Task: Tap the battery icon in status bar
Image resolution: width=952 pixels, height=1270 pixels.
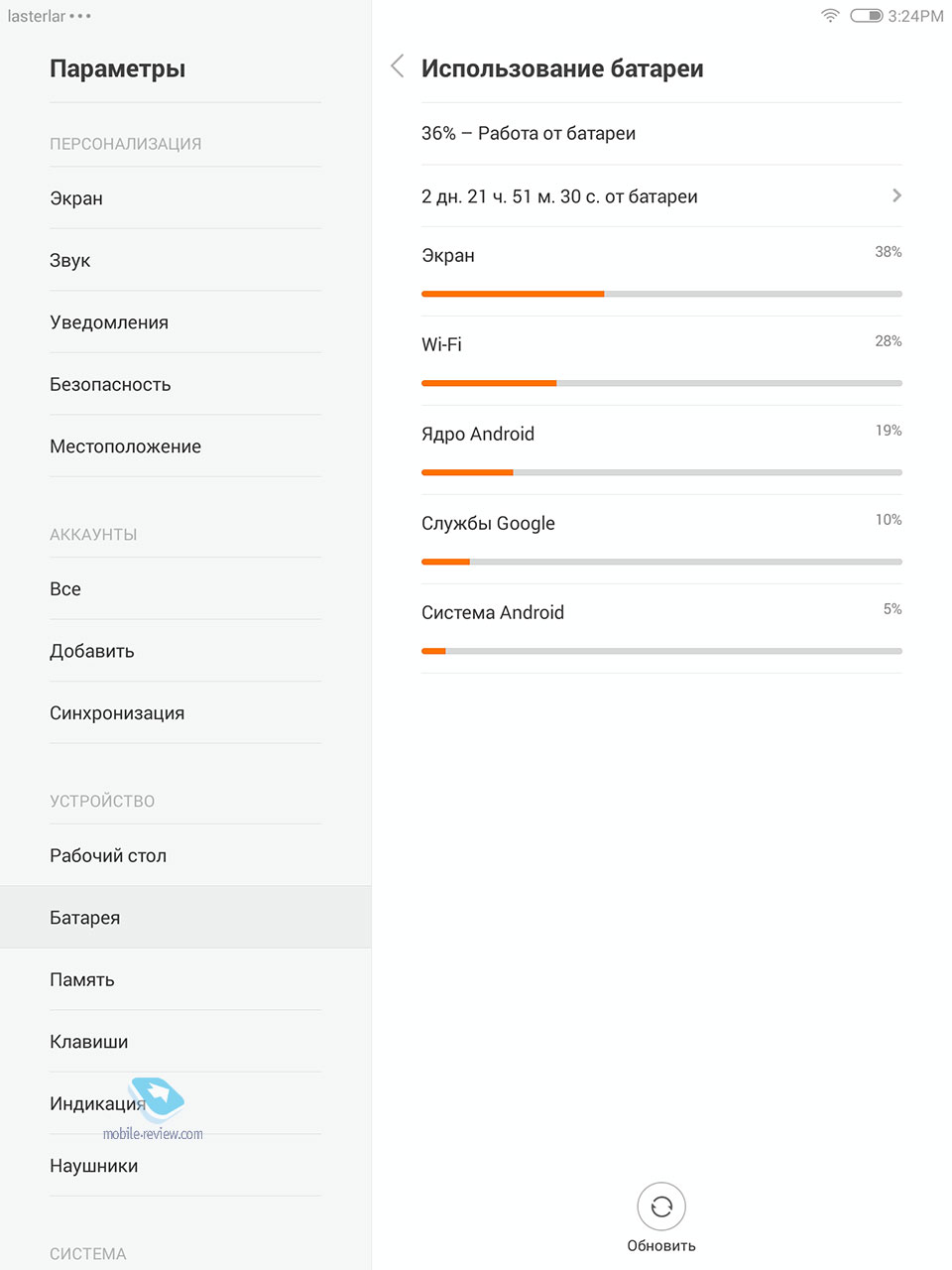Action: pos(866,16)
